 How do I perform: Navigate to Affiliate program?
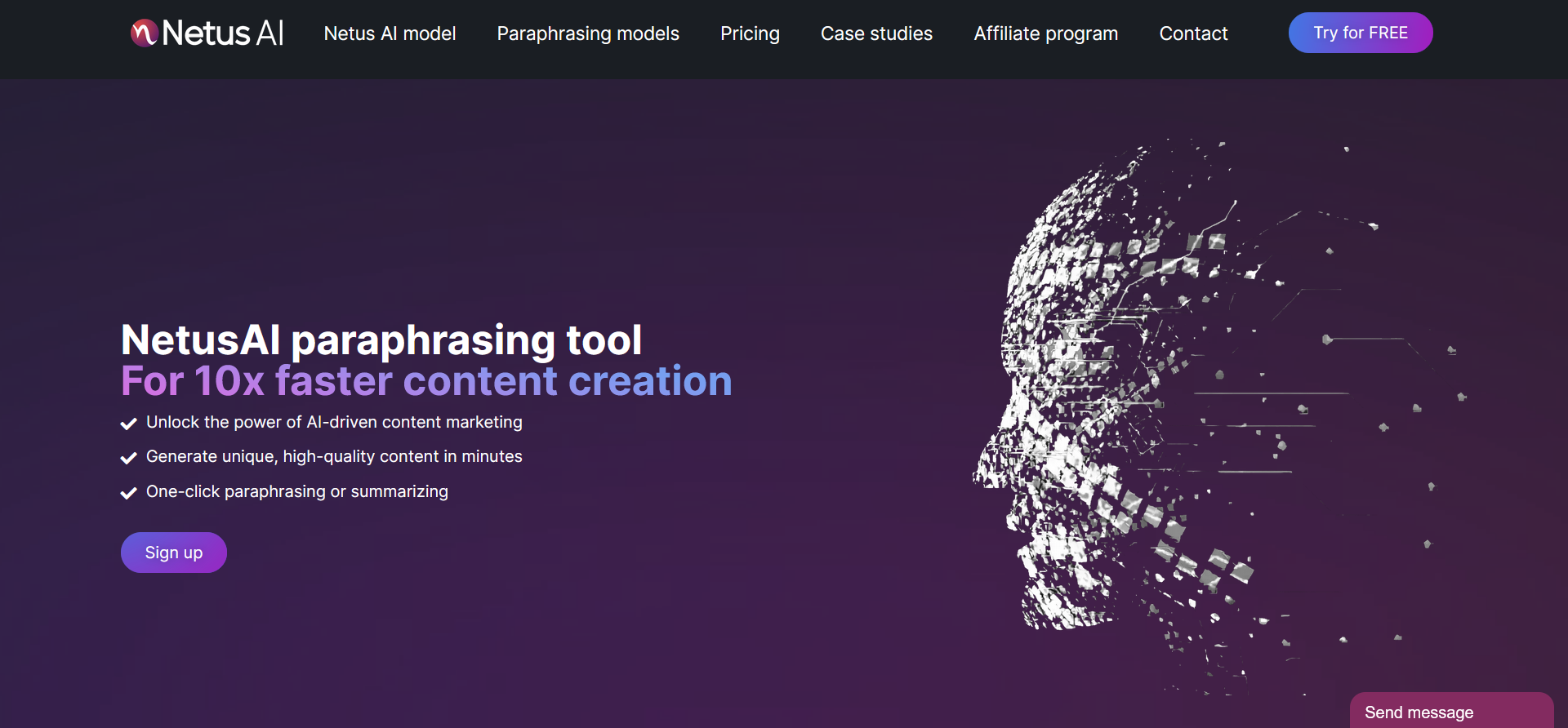coord(1045,33)
